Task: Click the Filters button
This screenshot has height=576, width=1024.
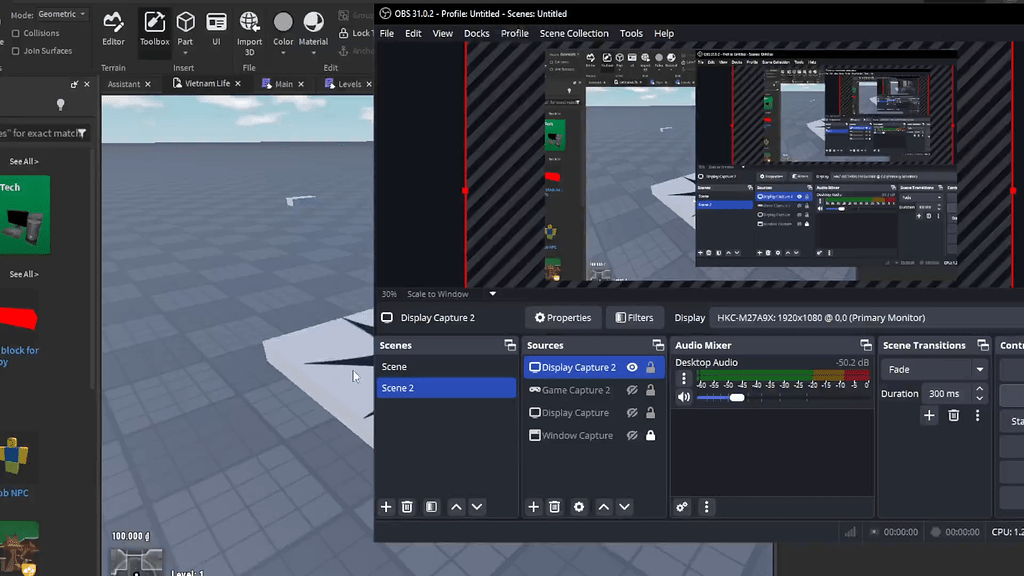Action: tap(634, 317)
